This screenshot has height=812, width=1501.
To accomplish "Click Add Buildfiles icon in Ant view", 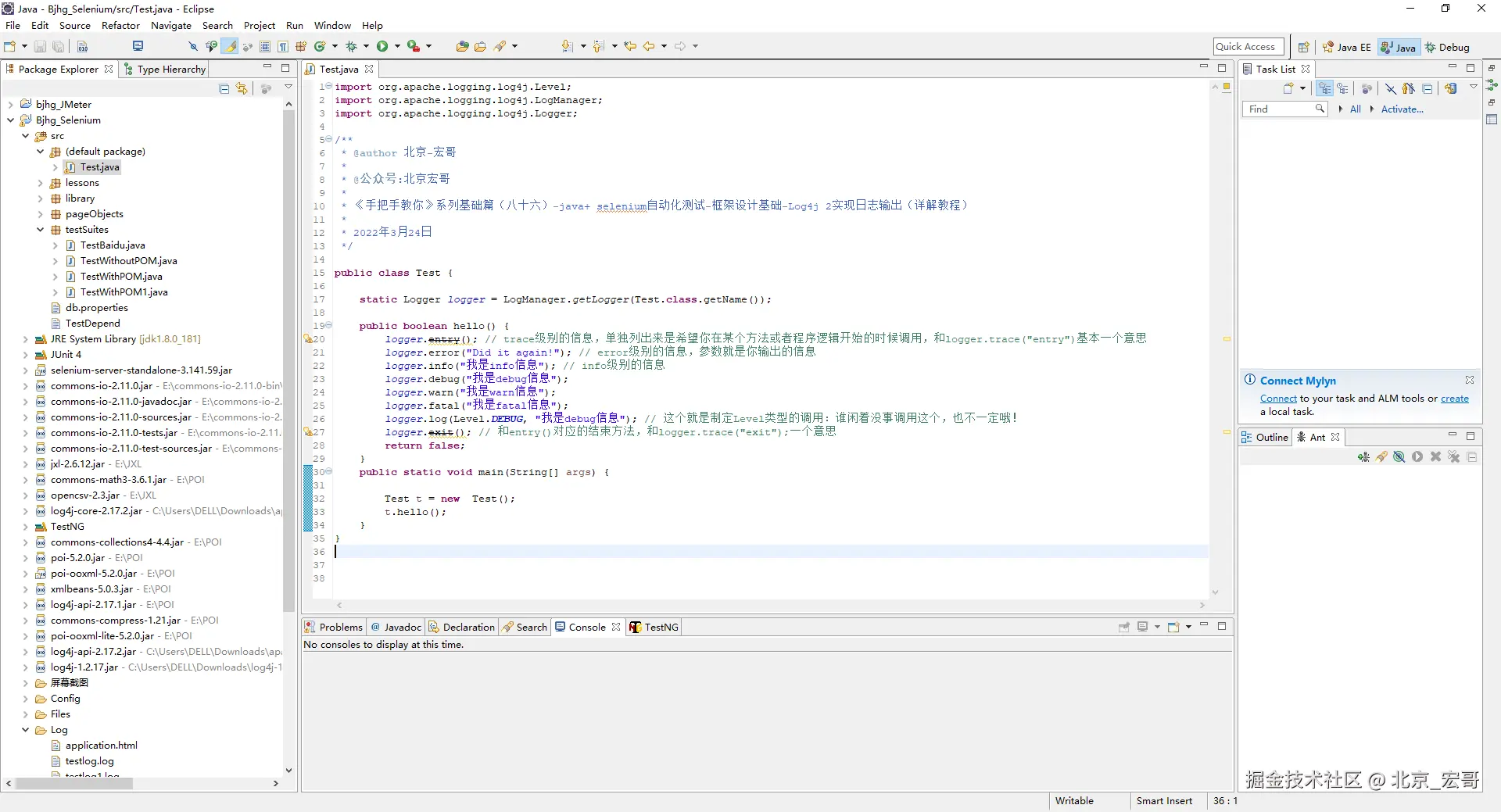I will point(1363,457).
